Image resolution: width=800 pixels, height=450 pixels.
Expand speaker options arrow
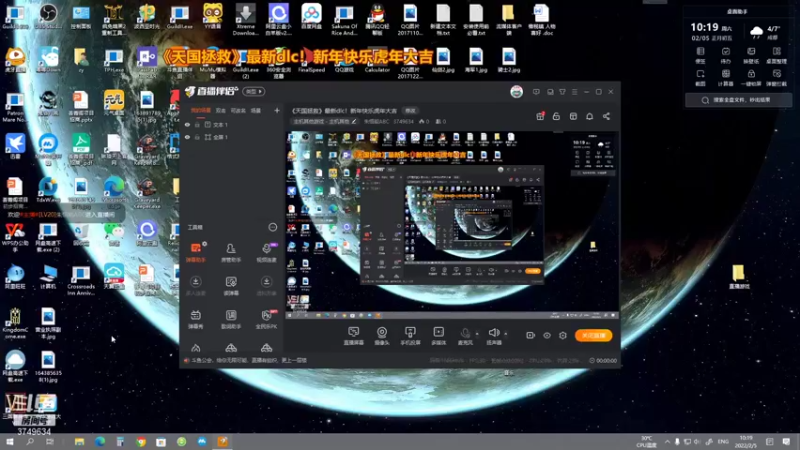click(506, 334)
